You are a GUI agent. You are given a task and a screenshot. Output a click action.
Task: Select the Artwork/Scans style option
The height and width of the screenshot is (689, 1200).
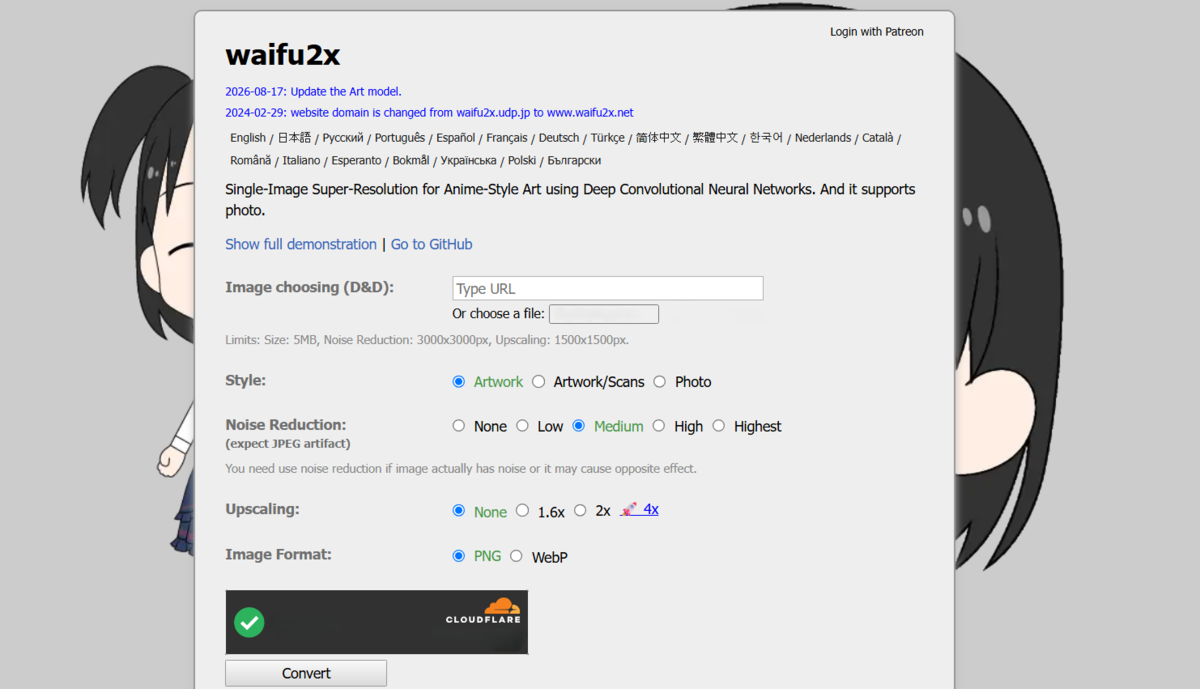539,381
